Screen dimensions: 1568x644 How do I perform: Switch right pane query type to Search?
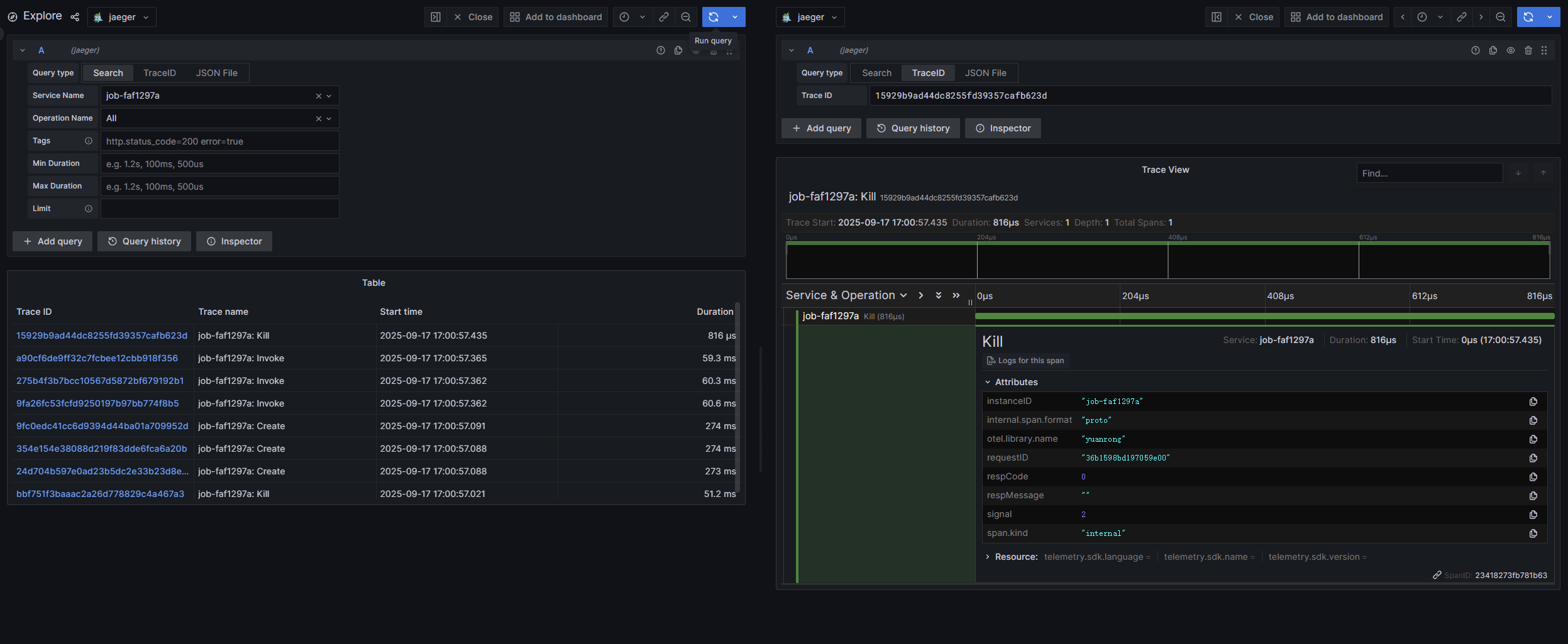(x=876, y=73)
